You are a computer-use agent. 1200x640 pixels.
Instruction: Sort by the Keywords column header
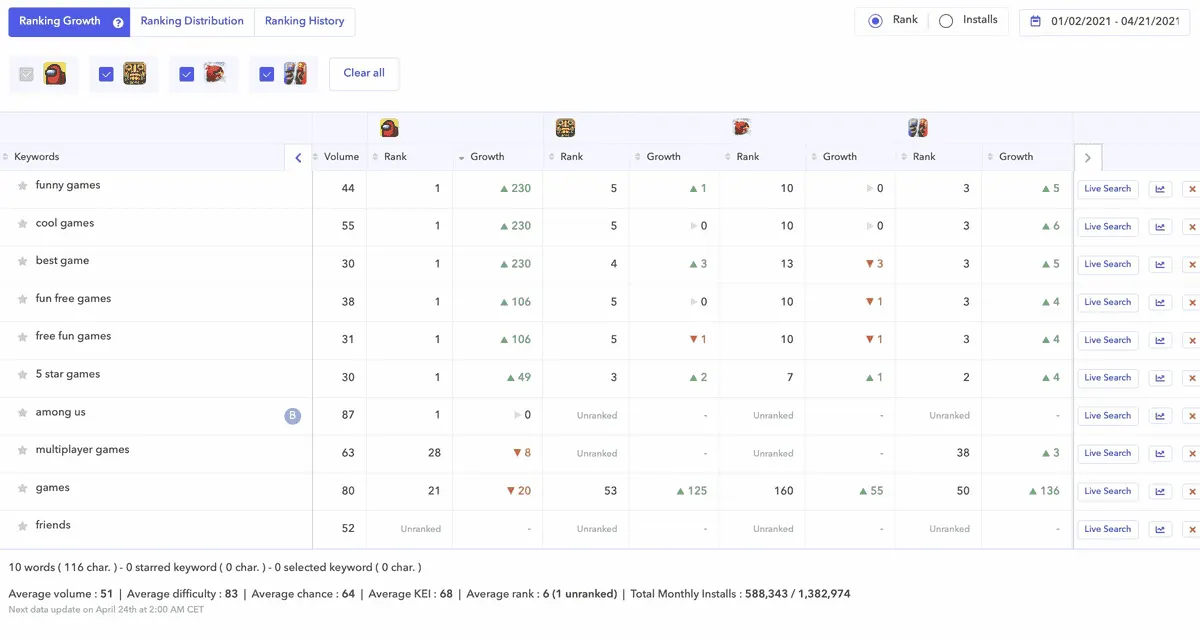37,157
